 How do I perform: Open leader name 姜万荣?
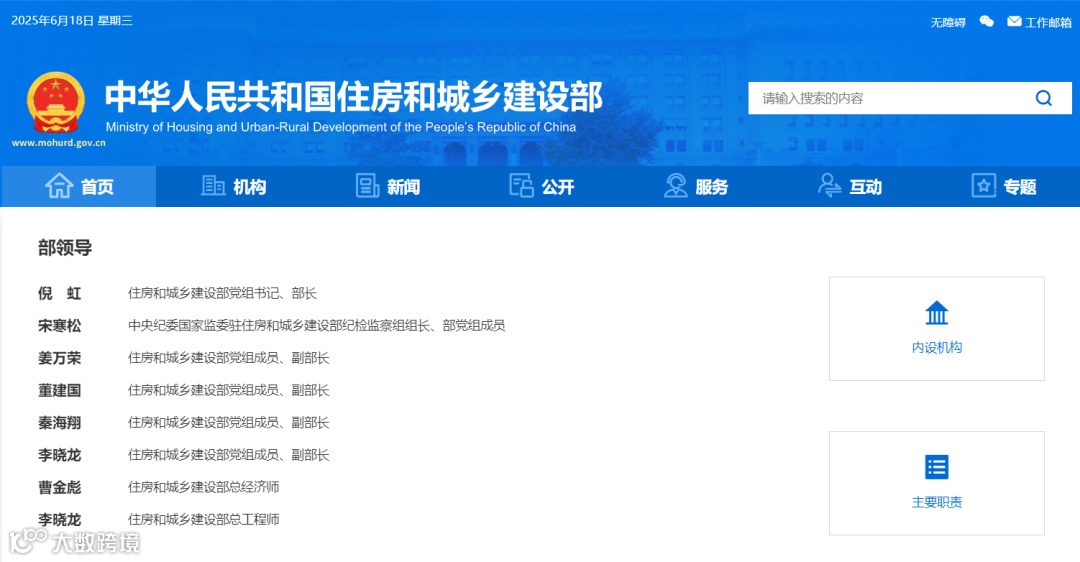click(x=59, y=358)
